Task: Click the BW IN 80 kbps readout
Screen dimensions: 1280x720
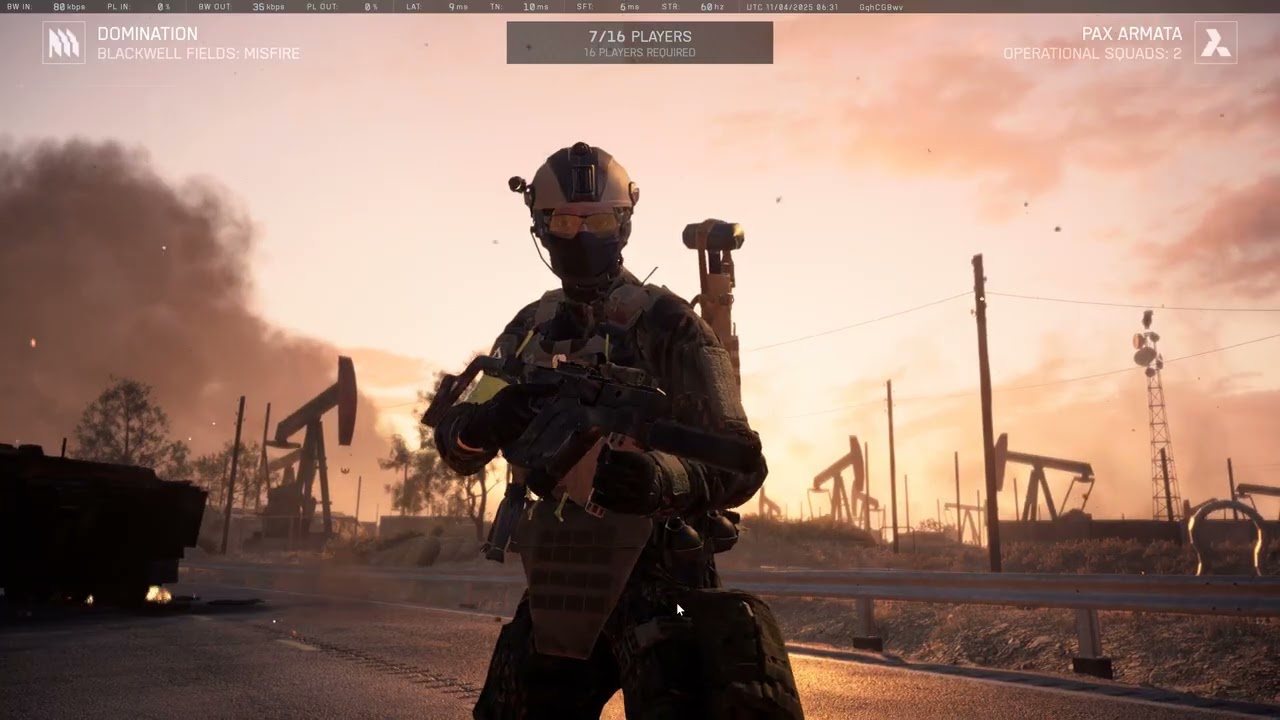Action: point(46,7)
